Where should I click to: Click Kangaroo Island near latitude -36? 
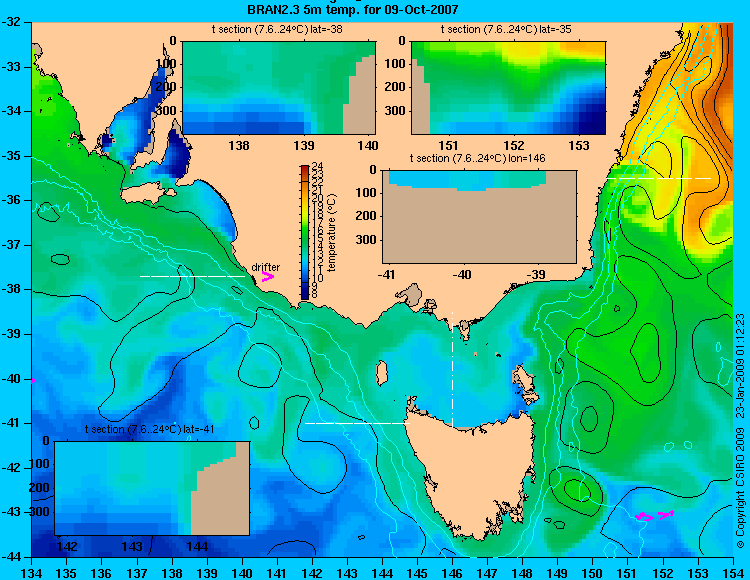[146, 194]
